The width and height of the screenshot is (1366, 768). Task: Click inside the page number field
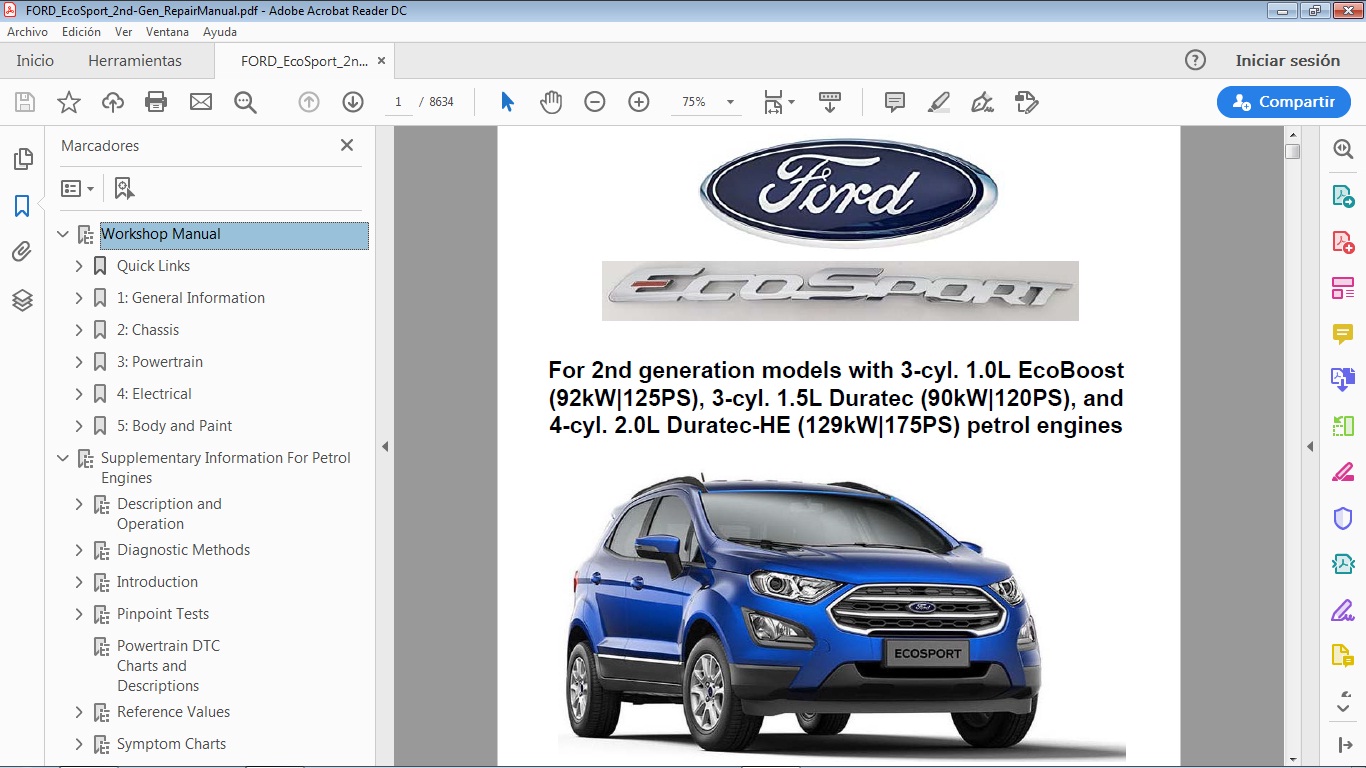point(397,101)
